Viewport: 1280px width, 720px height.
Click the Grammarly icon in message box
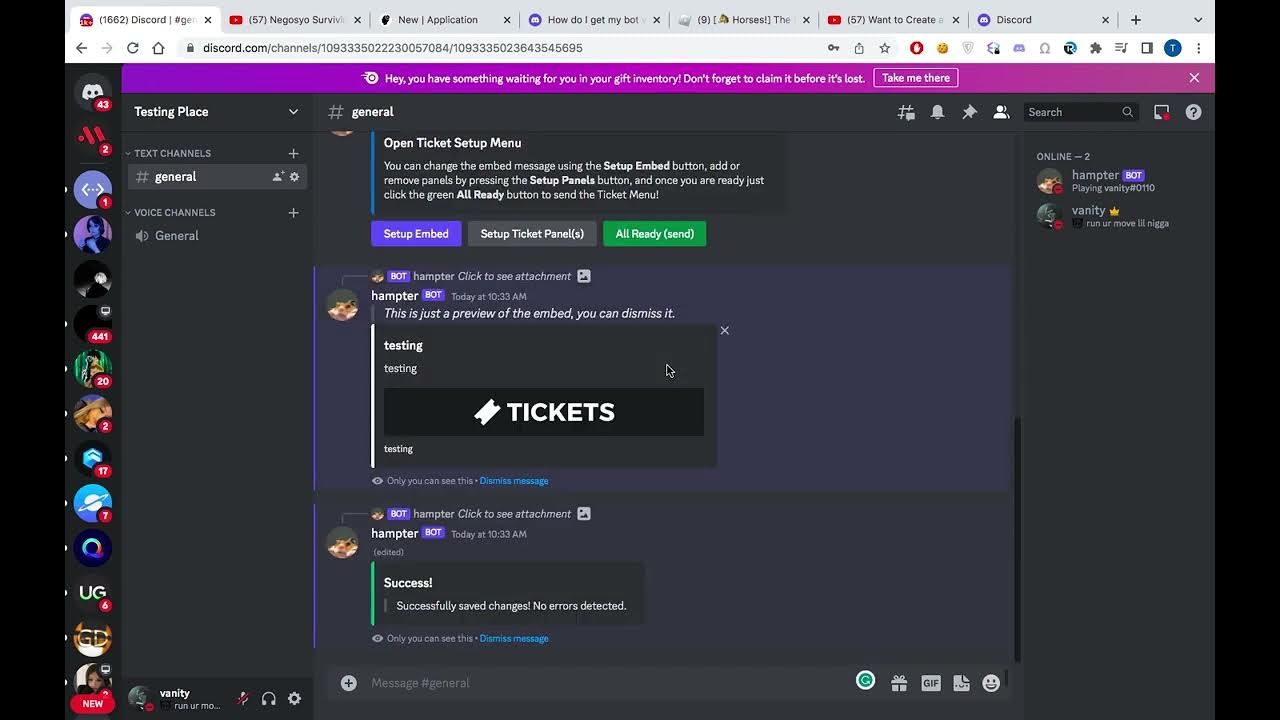[x=865, y=681]
